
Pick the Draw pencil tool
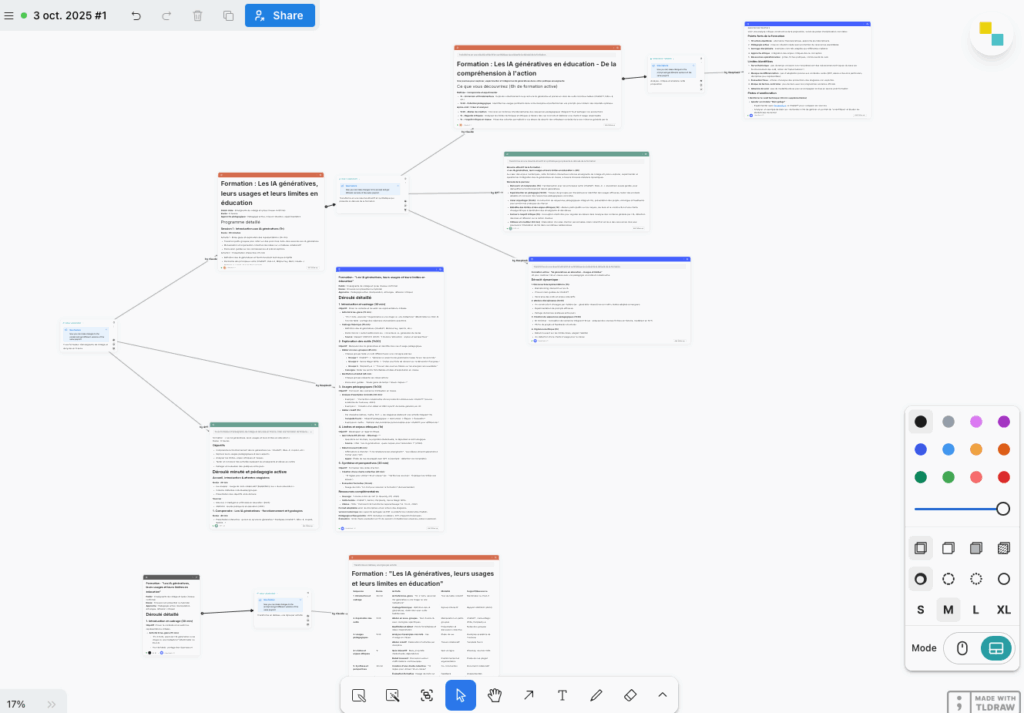click(596, 695)
